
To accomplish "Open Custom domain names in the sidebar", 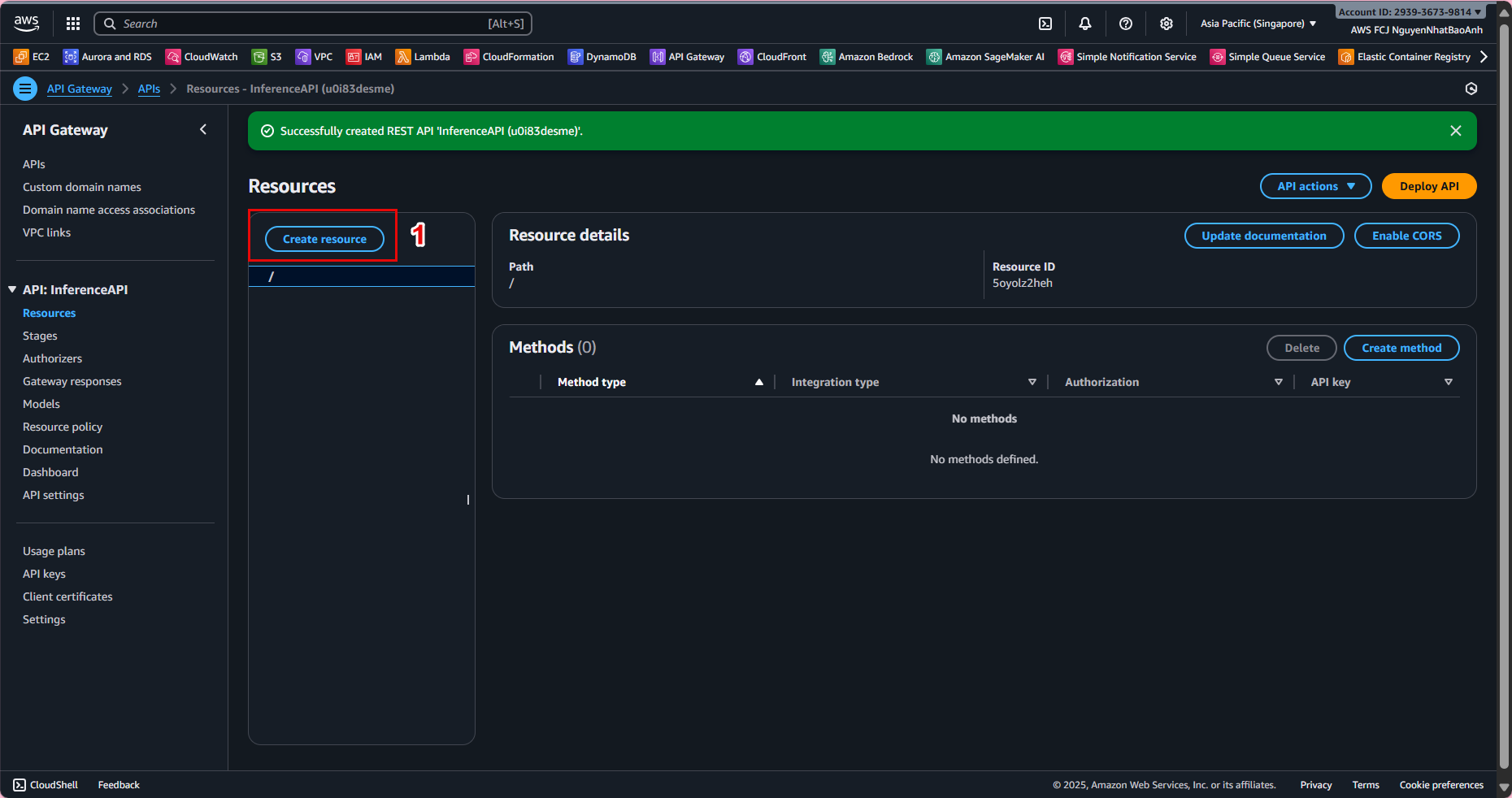I will pos(82,187).
